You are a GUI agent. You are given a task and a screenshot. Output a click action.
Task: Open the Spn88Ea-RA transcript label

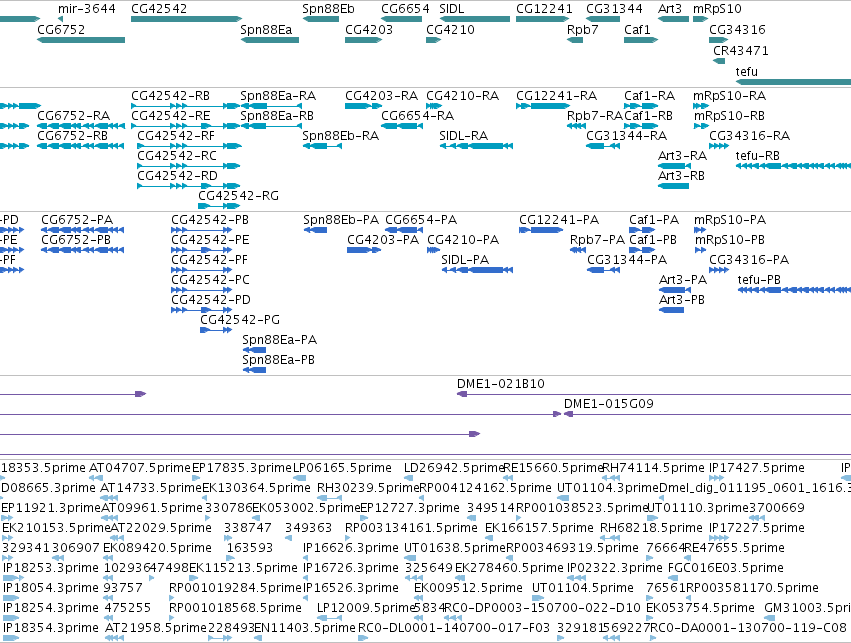(278, 96)
